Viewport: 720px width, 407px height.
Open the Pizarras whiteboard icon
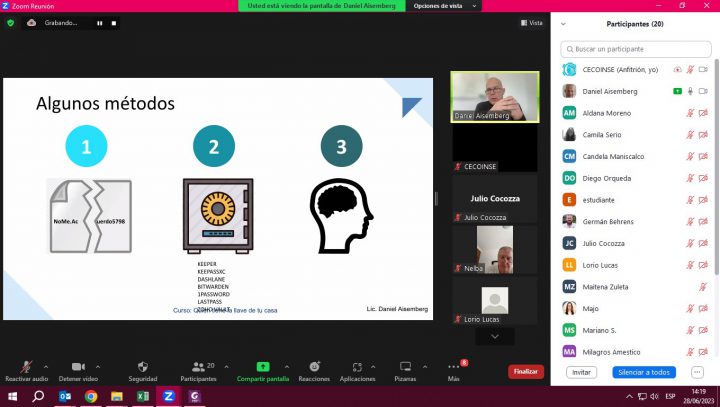405,367
